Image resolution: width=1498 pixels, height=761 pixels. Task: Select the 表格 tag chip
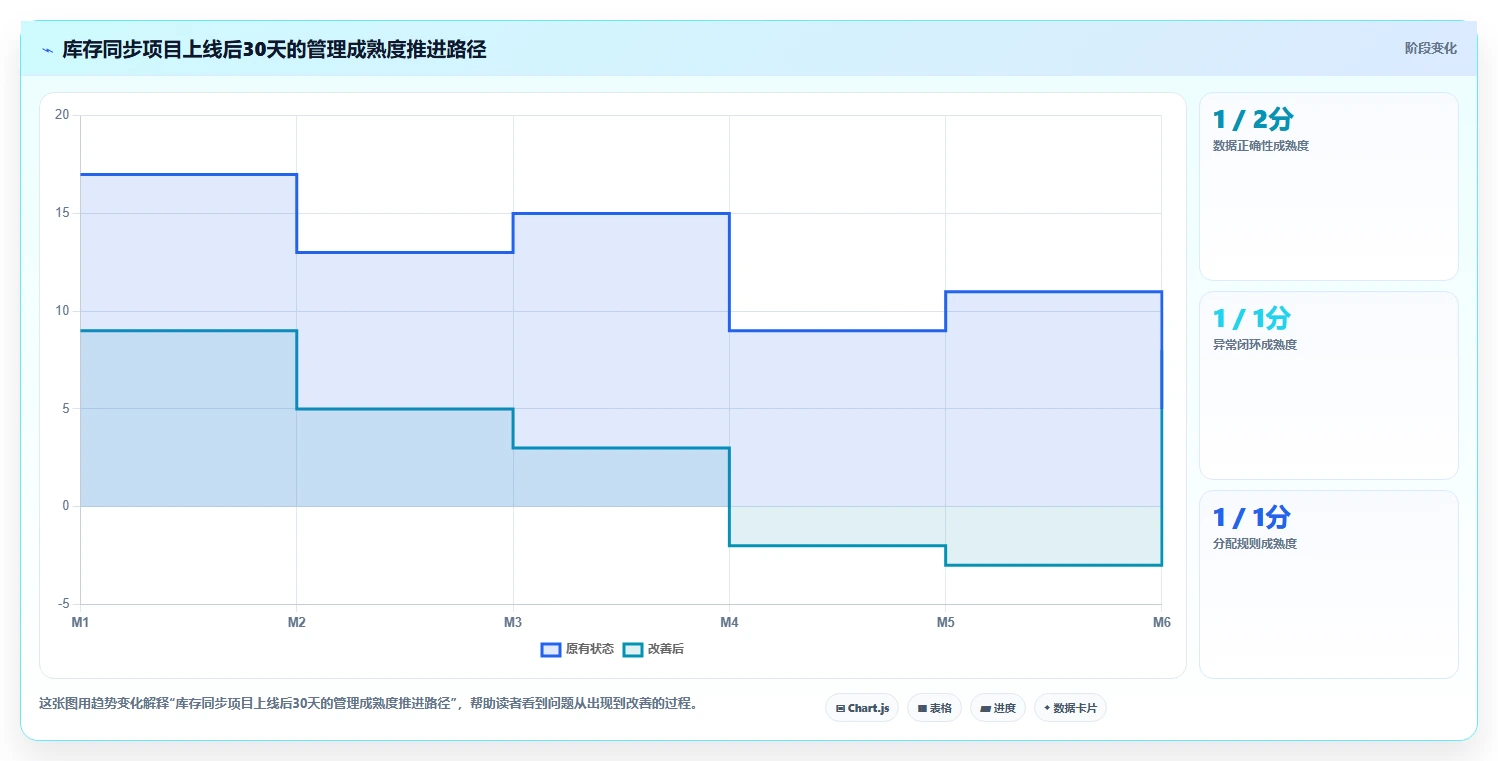[934, 708]
